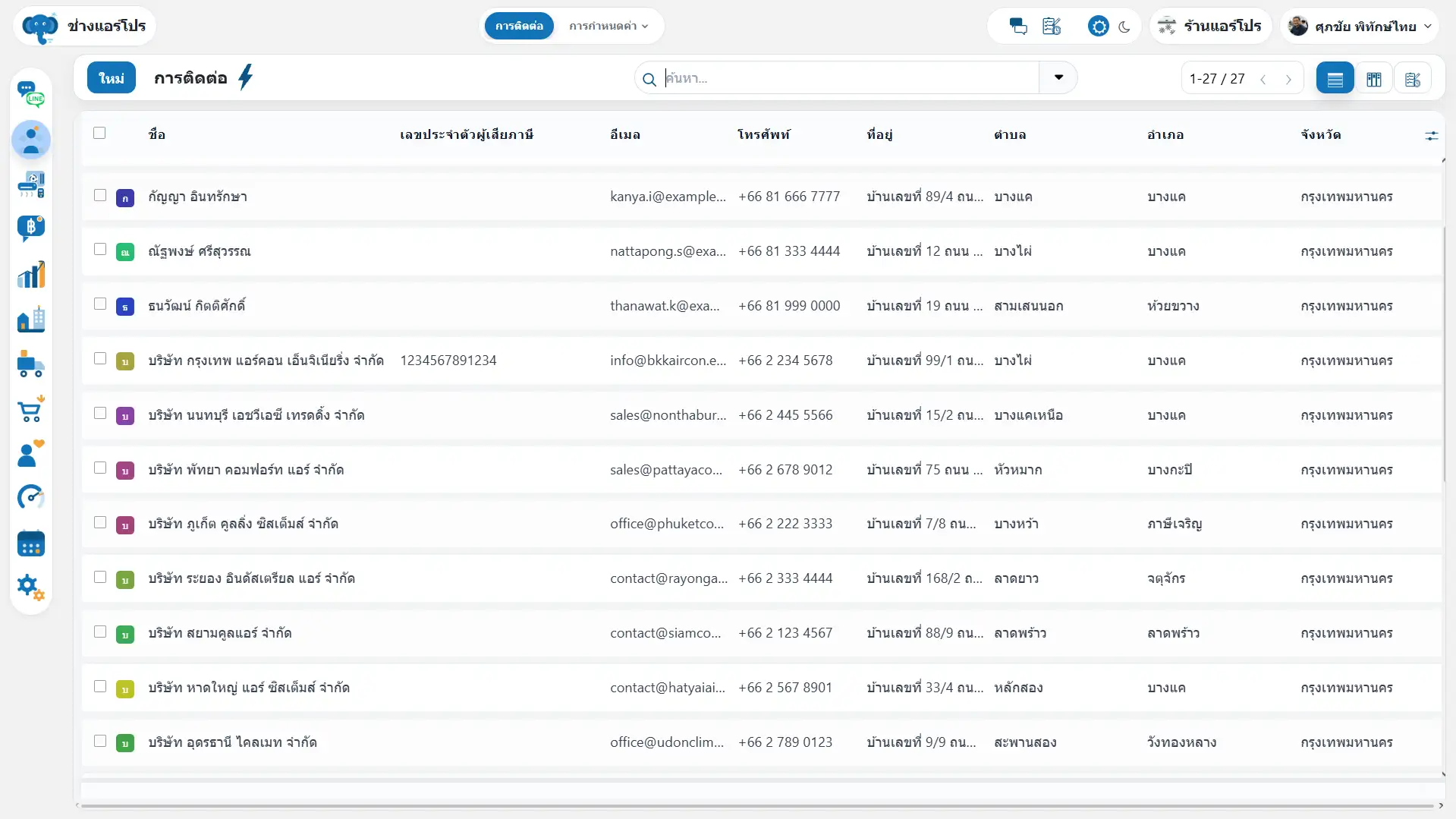Select checkbox for ณัฐพงษ์ ศรีสุวรรณ
The image size is (1456, 819).
(x=100, y=249)
